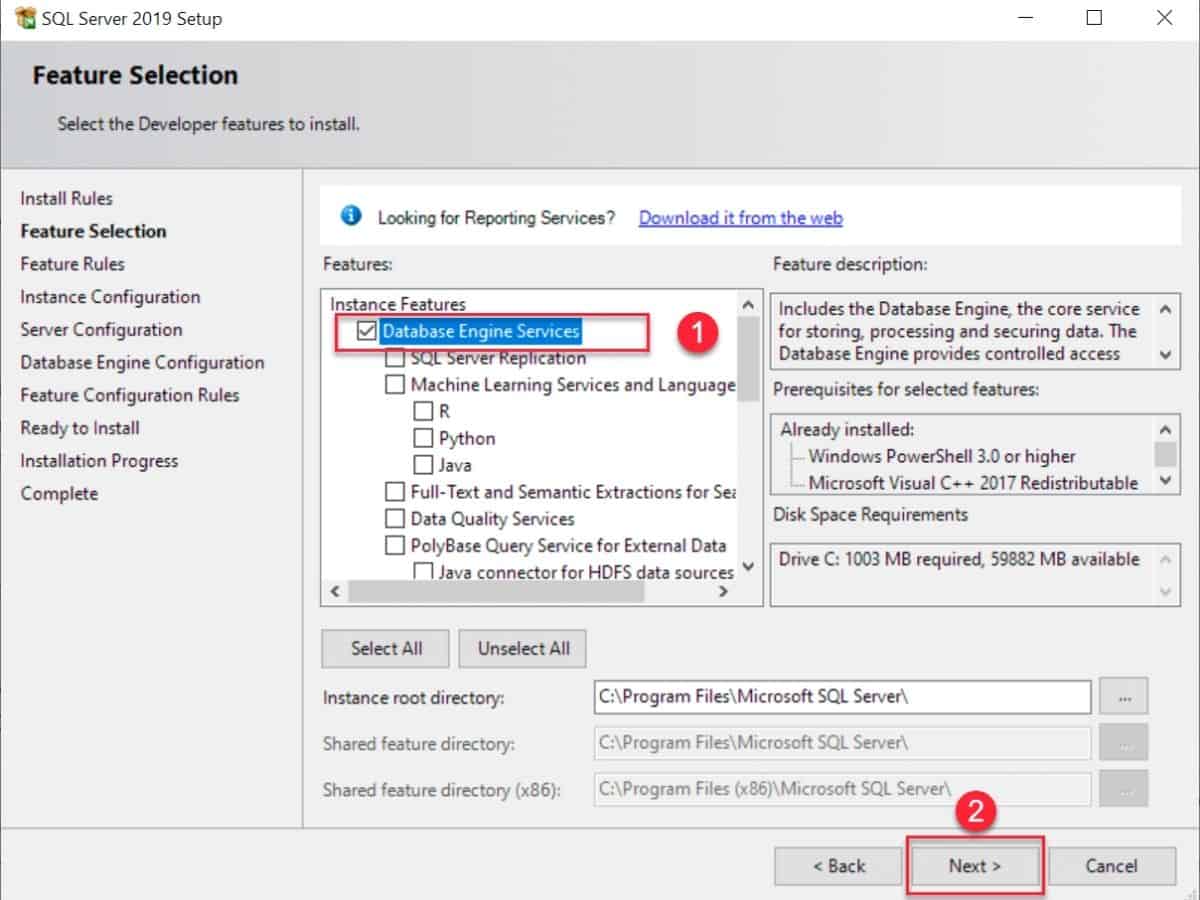The height and width of the screenshot is (900, 1200).
Task: Click Windows PowerShell 3.0 or higher entry
Action: 942,456
